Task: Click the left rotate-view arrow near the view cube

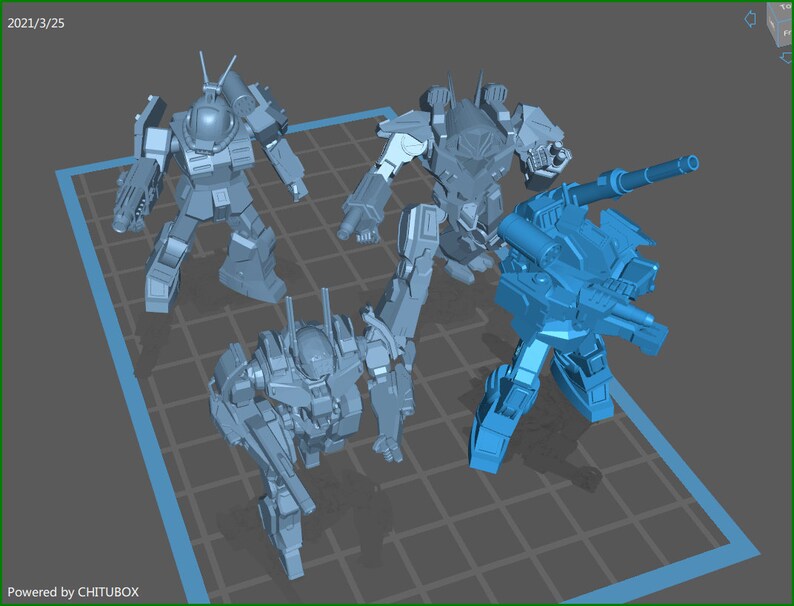Action: click(x=750, y=19)
